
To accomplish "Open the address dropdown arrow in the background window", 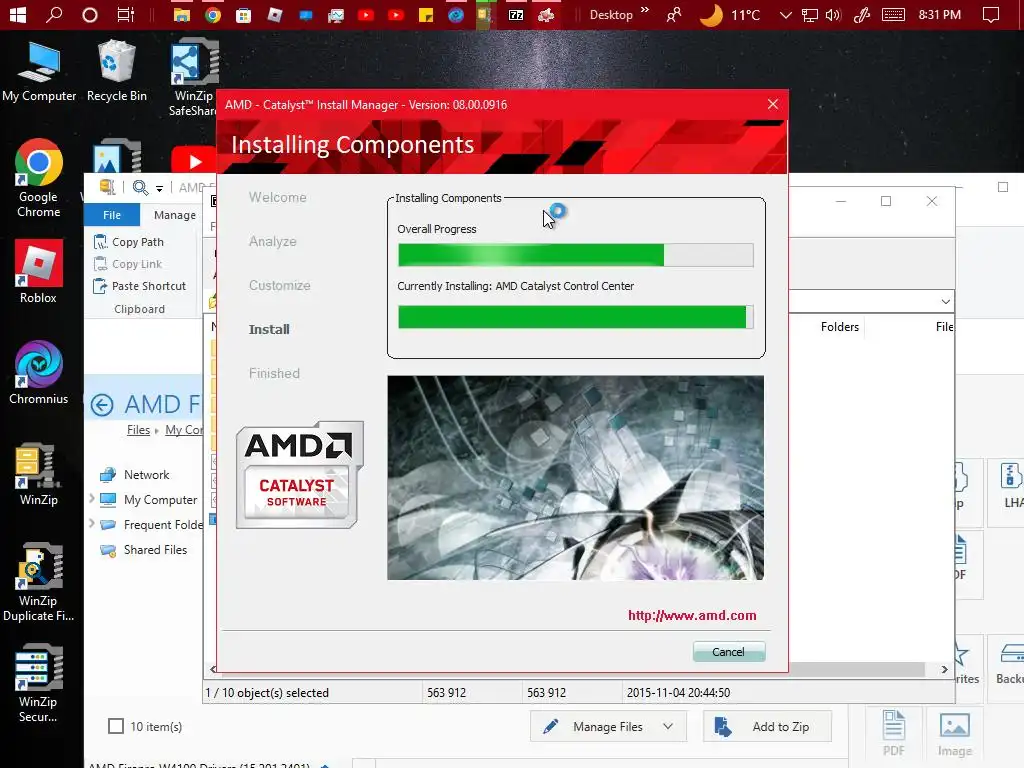I will point(945,302).
